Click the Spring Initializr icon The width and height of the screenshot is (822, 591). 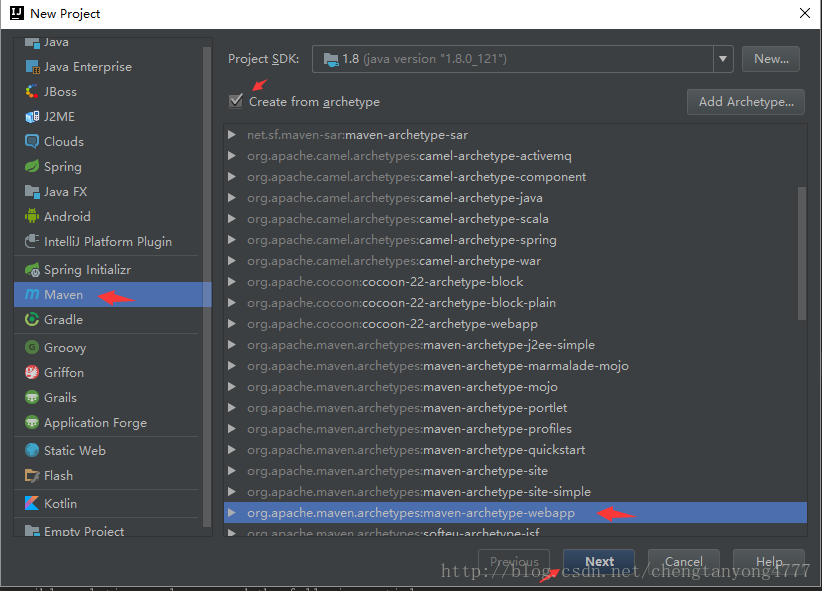pos(32,270)
